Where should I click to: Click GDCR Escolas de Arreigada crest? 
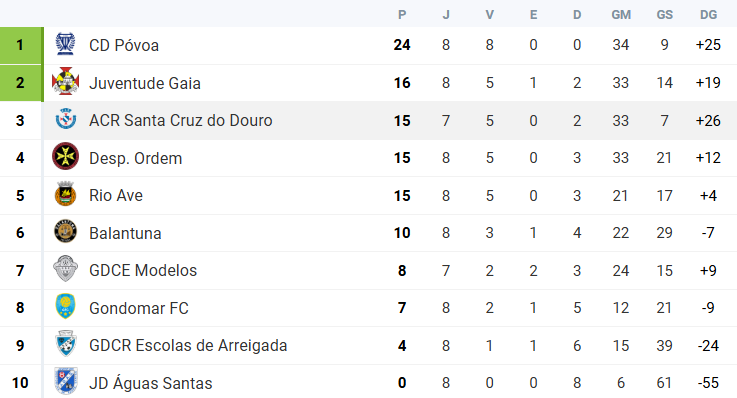point(65,344)
